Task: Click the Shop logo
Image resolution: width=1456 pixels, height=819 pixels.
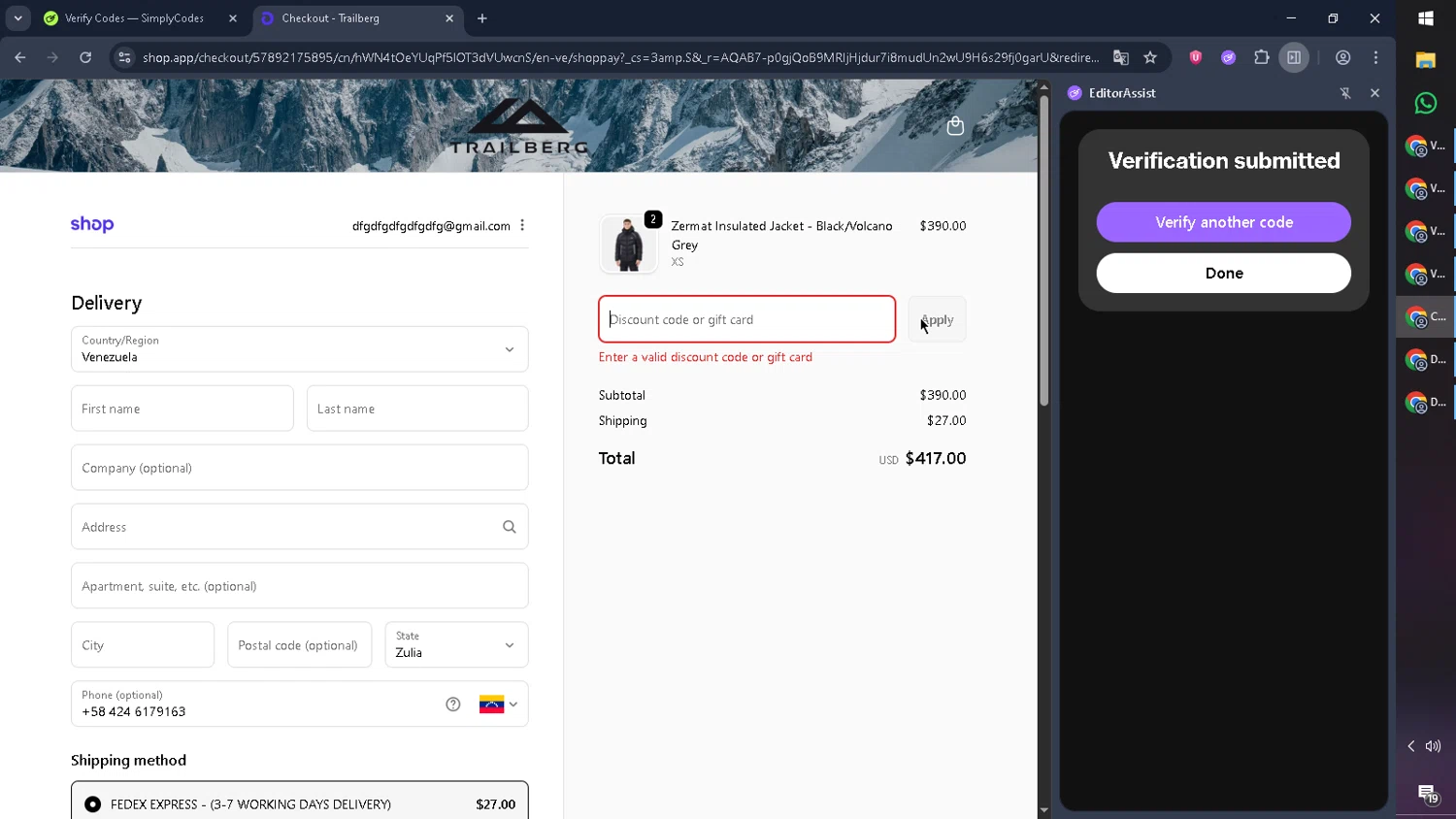Action: click(x=92, y=224)
